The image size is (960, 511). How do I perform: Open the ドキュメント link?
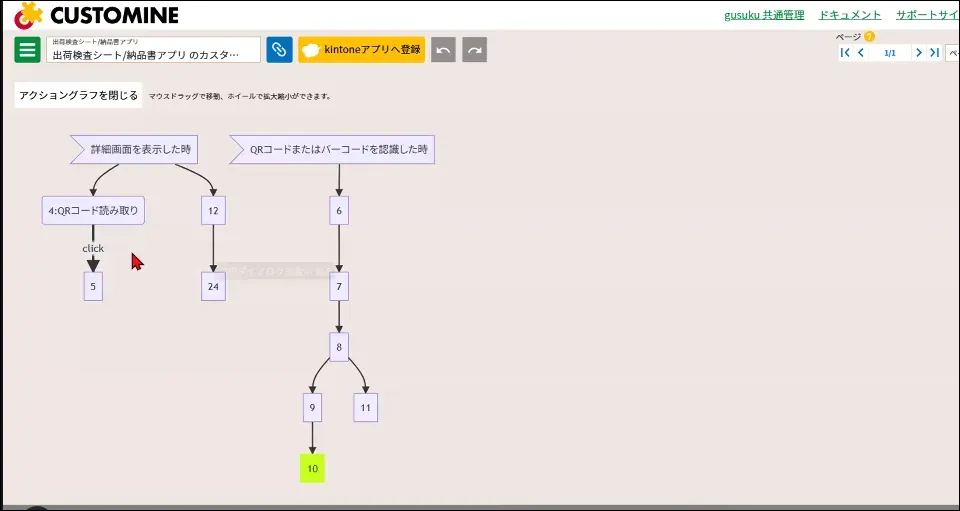850,15
